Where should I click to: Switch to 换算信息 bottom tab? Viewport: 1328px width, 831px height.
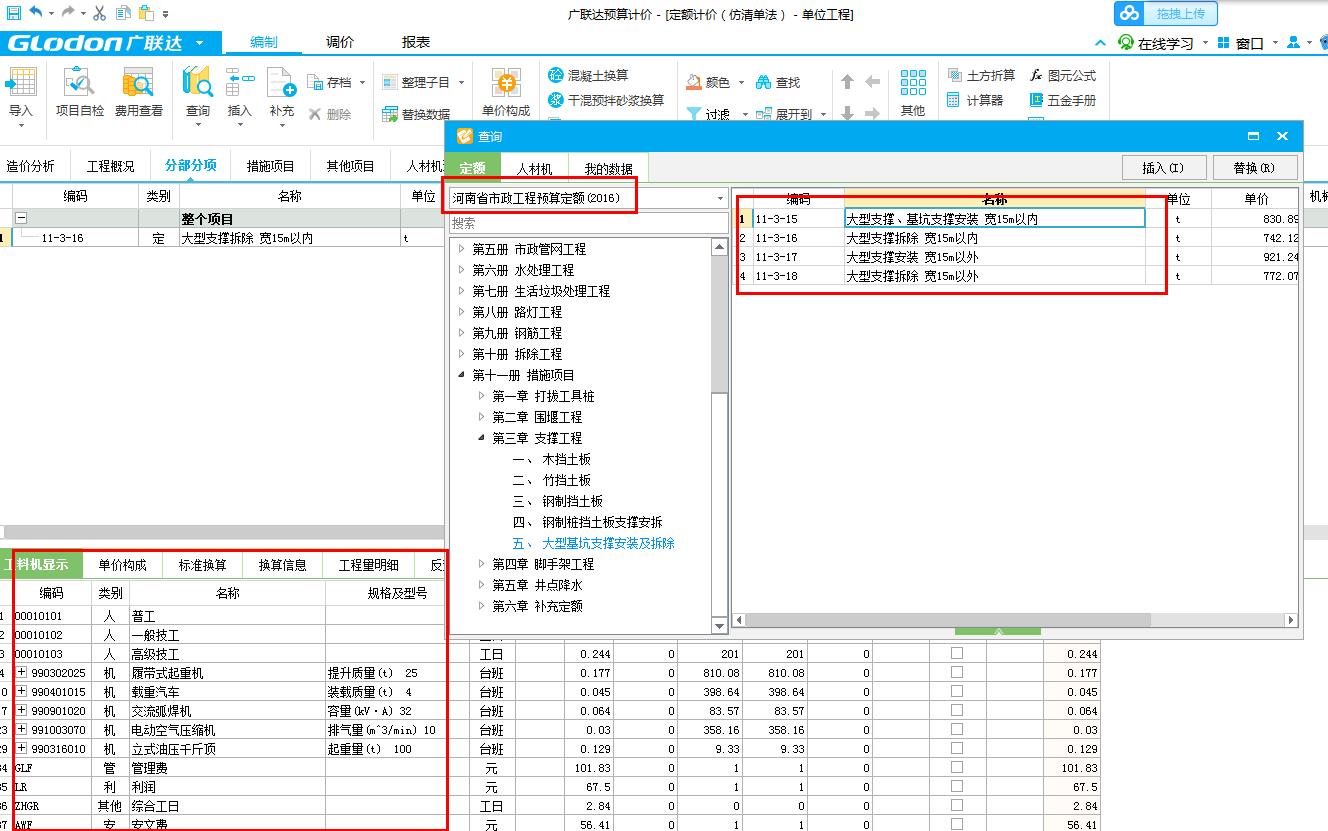coord(282,565)
